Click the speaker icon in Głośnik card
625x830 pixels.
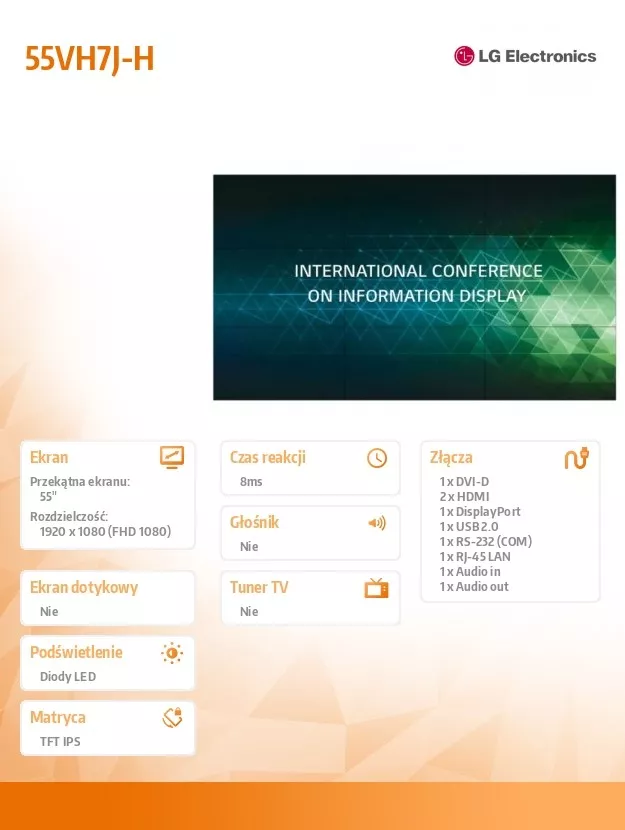(377, 523)
